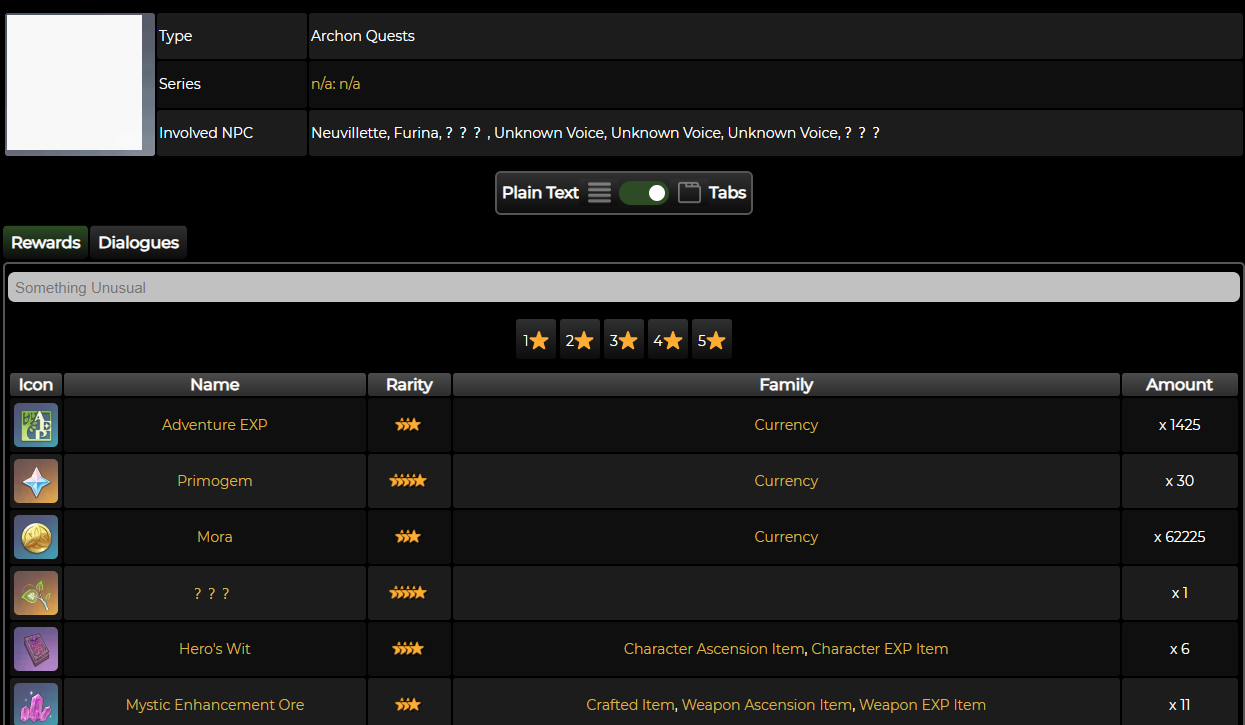Image resolution: width=1245 pixels, height=725 pixels.
Task: Click the ? ? ? reward row icon
Action: [x=36, y=593]
